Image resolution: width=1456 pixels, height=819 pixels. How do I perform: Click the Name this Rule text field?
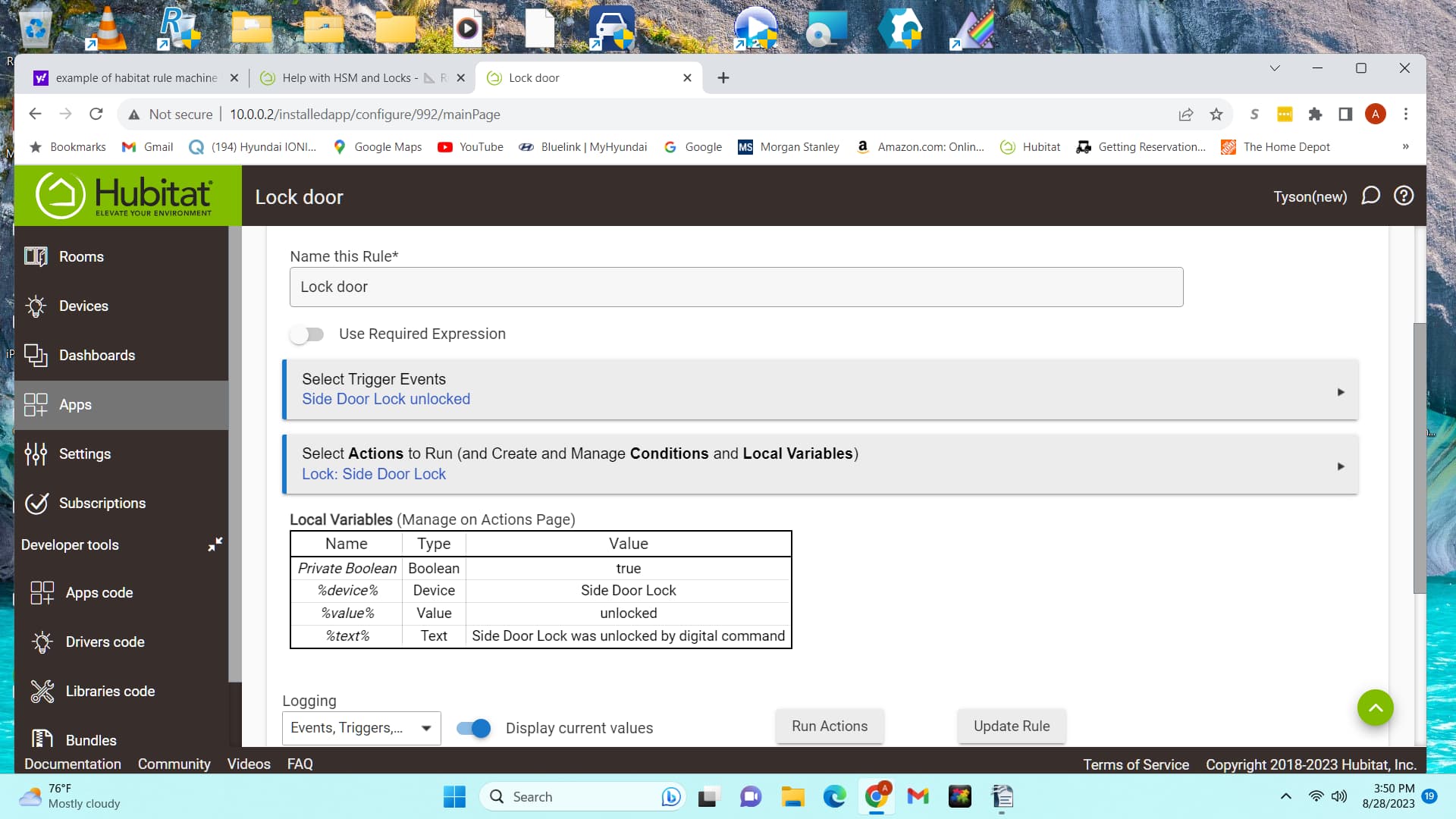tap(736, 287)
